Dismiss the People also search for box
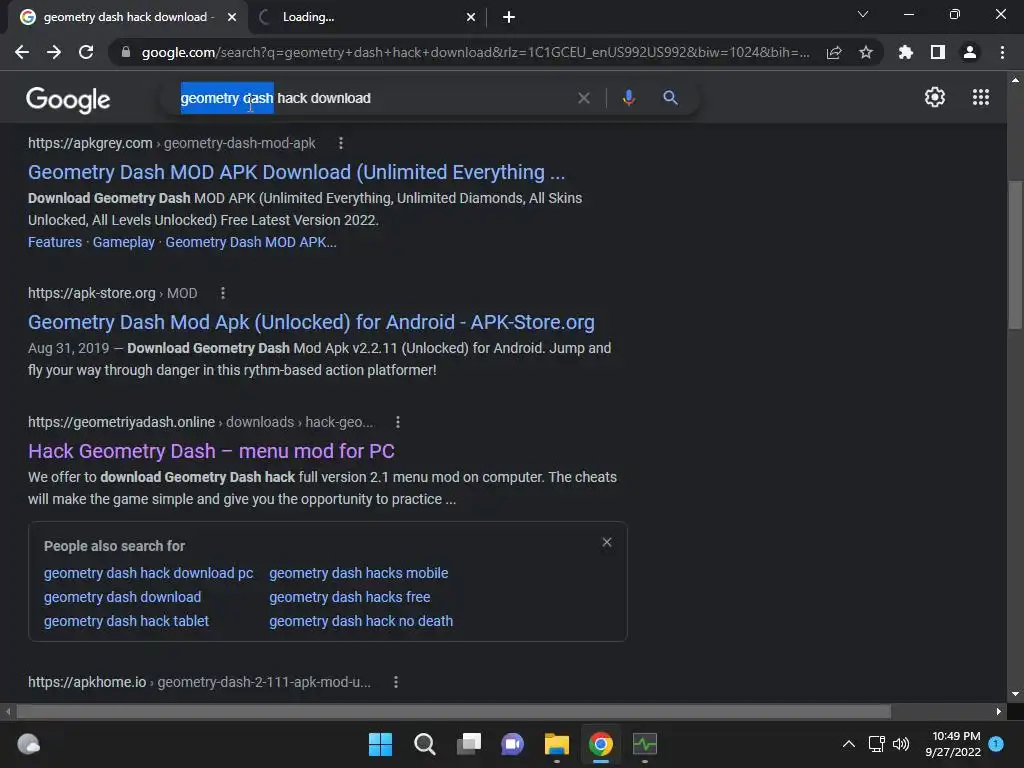Viewport: 1024px width, 768px height. 607,543
